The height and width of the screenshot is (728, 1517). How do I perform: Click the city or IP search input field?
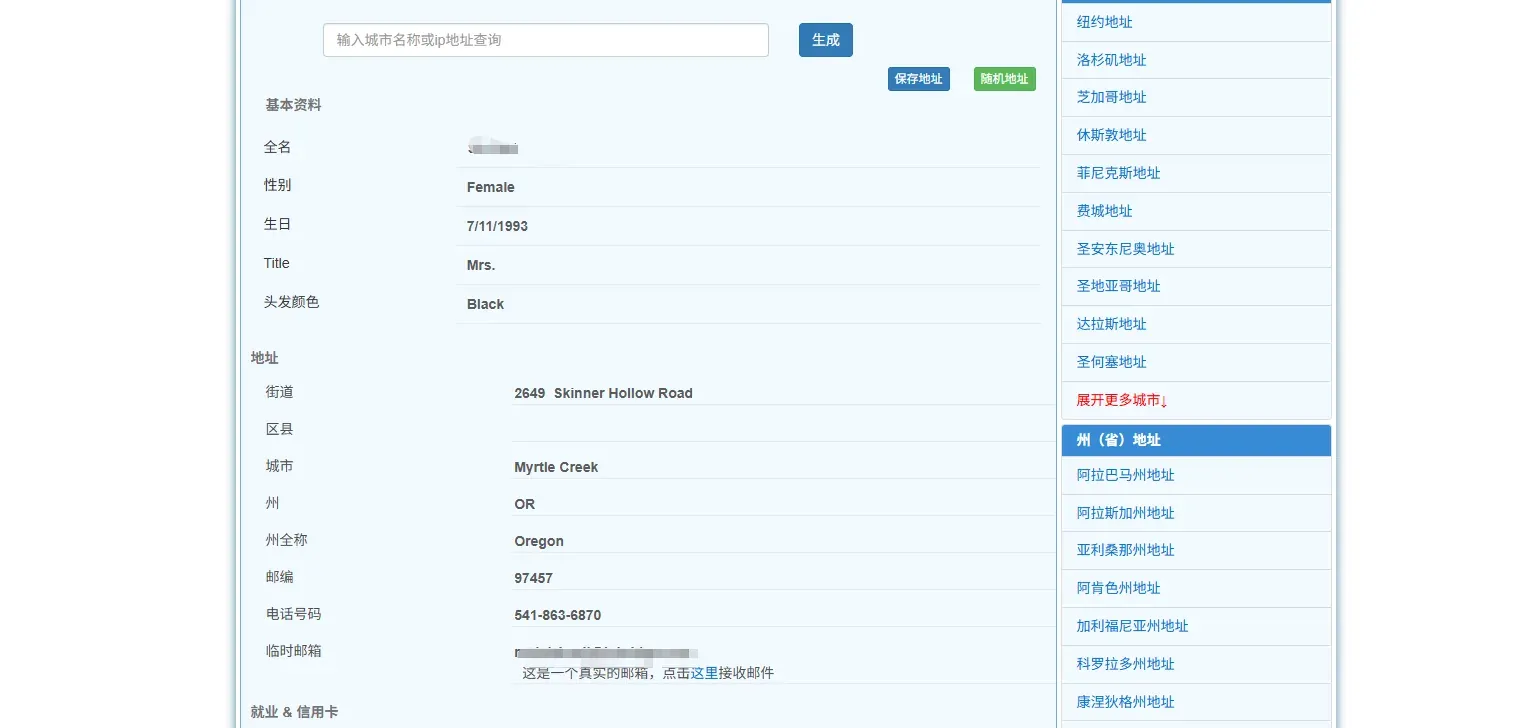pyautogui.click(x=545, y=40)
